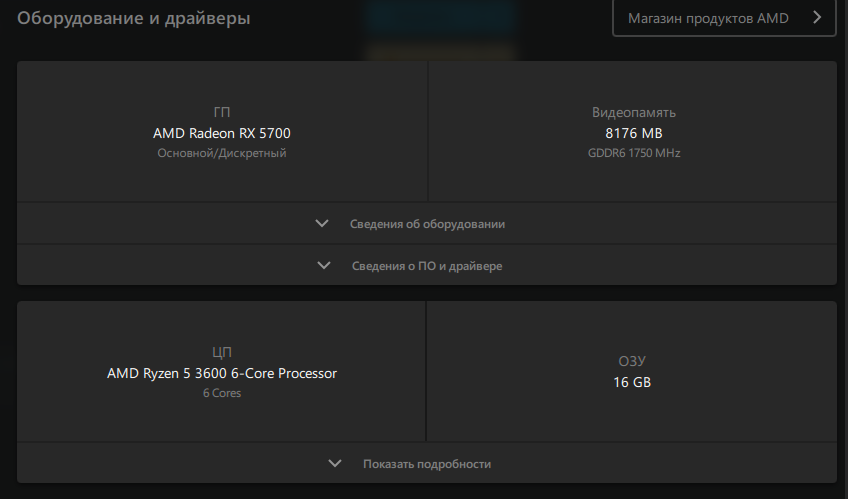
Task: Click the Видеопамять label
Action: (x=634, y=112)
